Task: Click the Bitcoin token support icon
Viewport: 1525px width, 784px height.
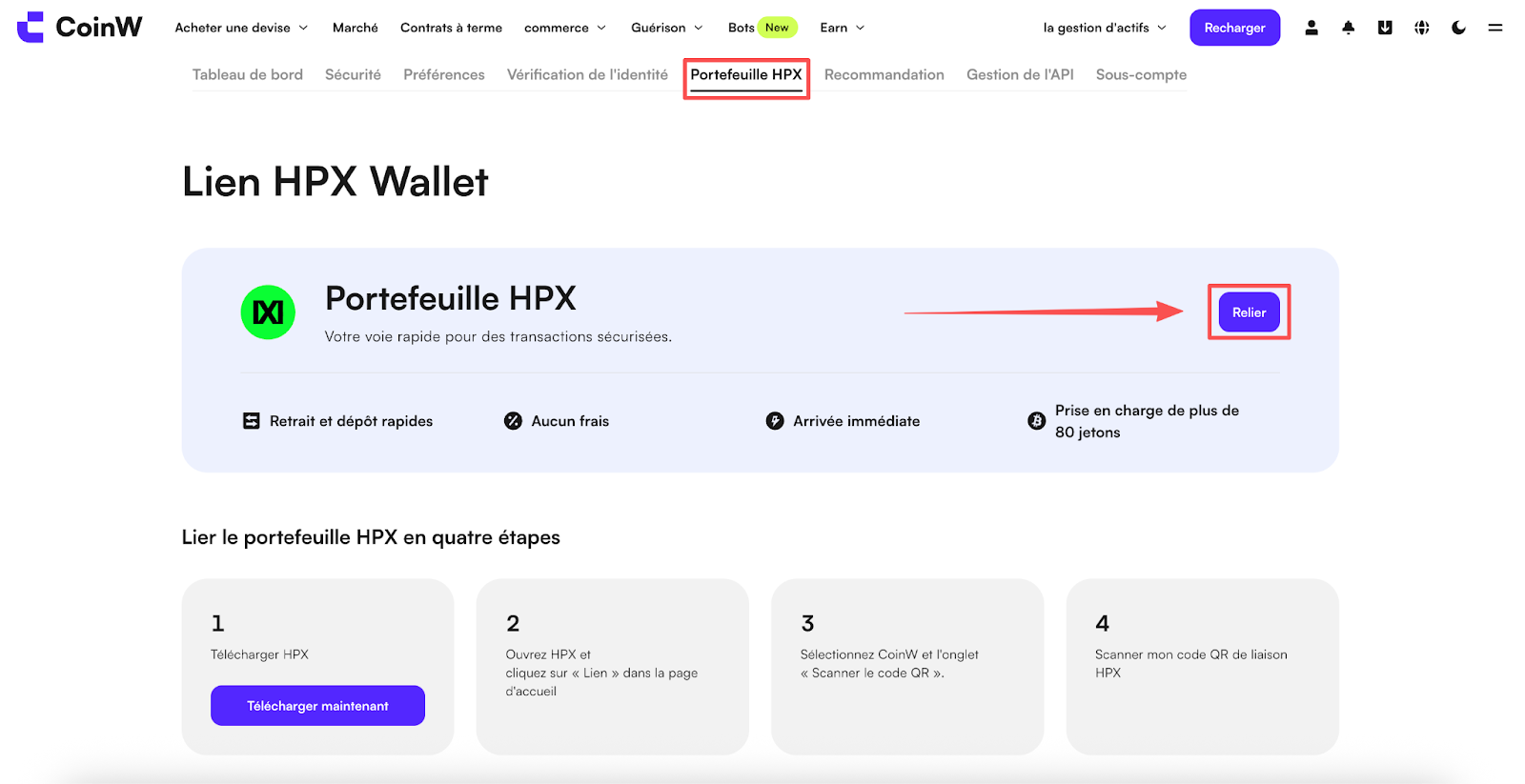Action: (1036, 421)
